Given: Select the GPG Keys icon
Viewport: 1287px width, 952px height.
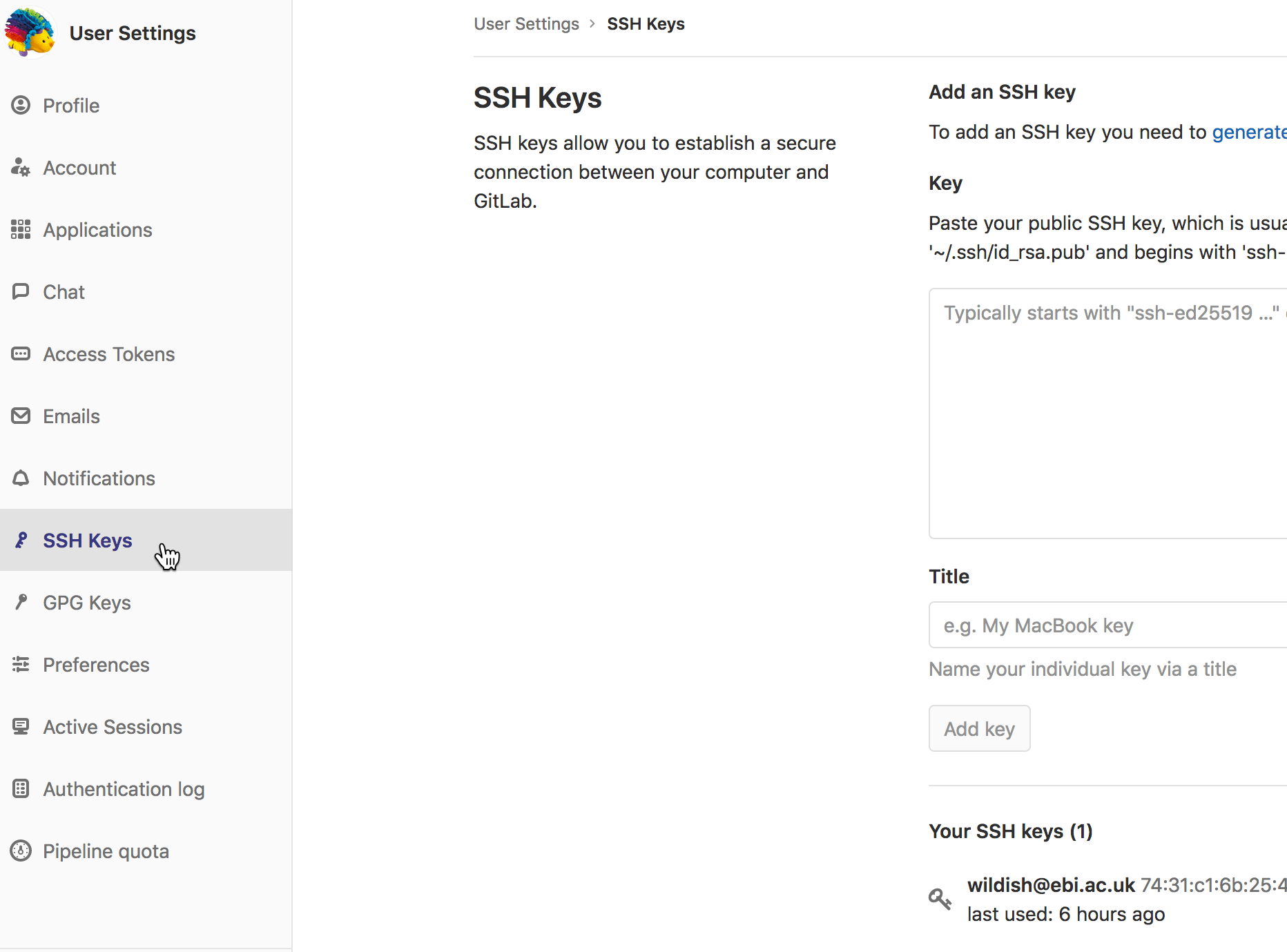Looking at the screenshot, I should [21, 602].
